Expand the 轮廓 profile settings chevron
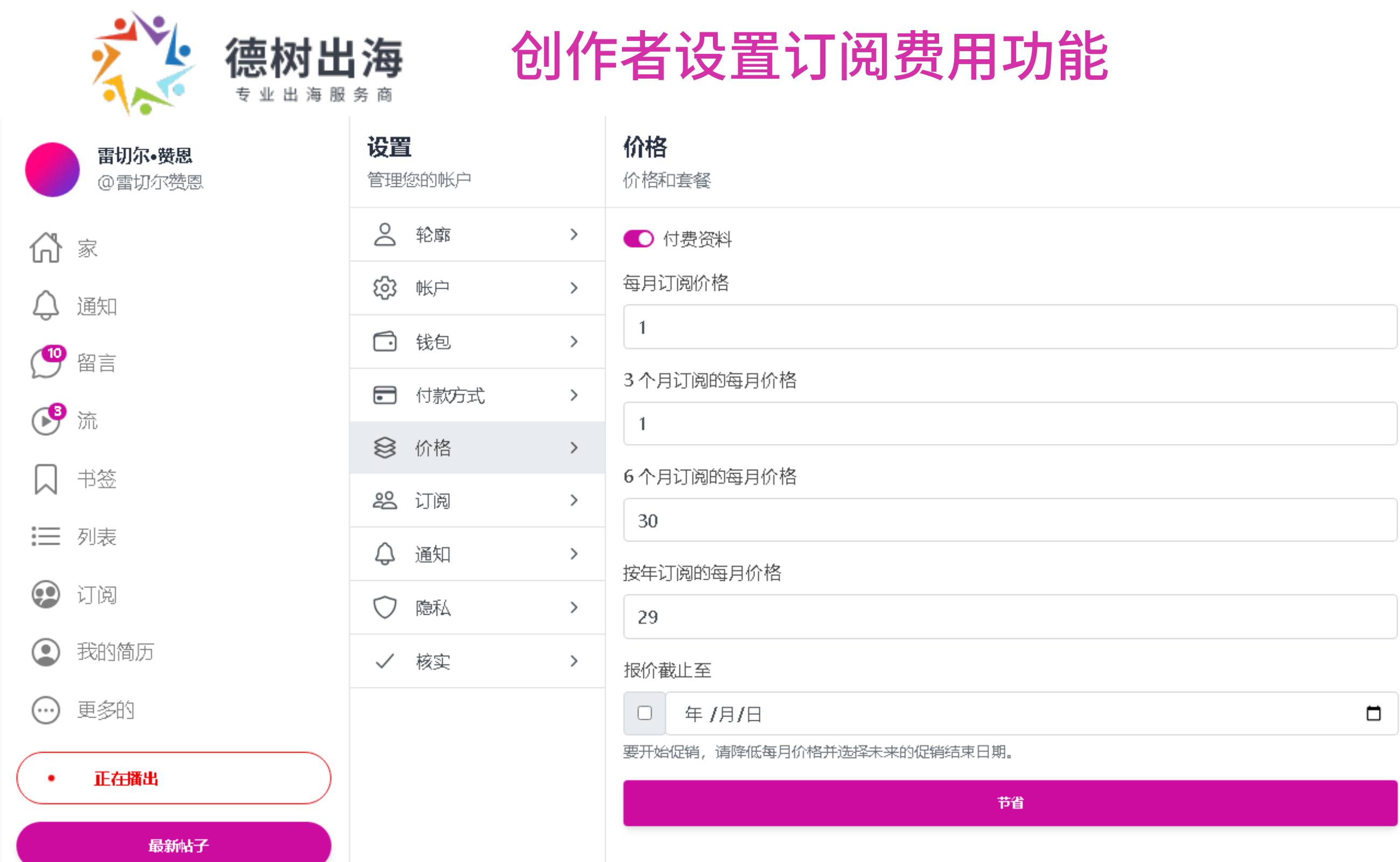This screenshot has width=1400, height=862. click(574, 234)
